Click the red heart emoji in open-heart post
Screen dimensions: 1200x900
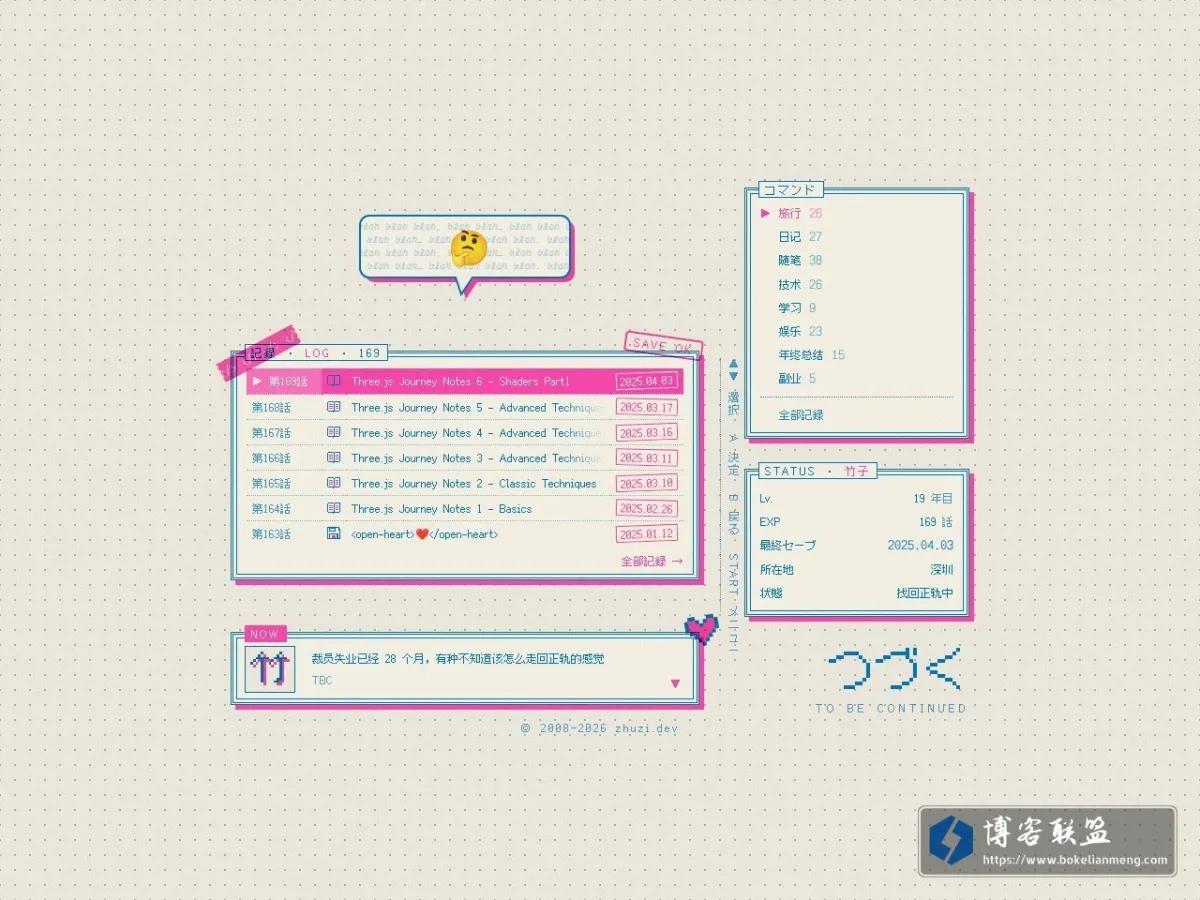click(422, 534)
